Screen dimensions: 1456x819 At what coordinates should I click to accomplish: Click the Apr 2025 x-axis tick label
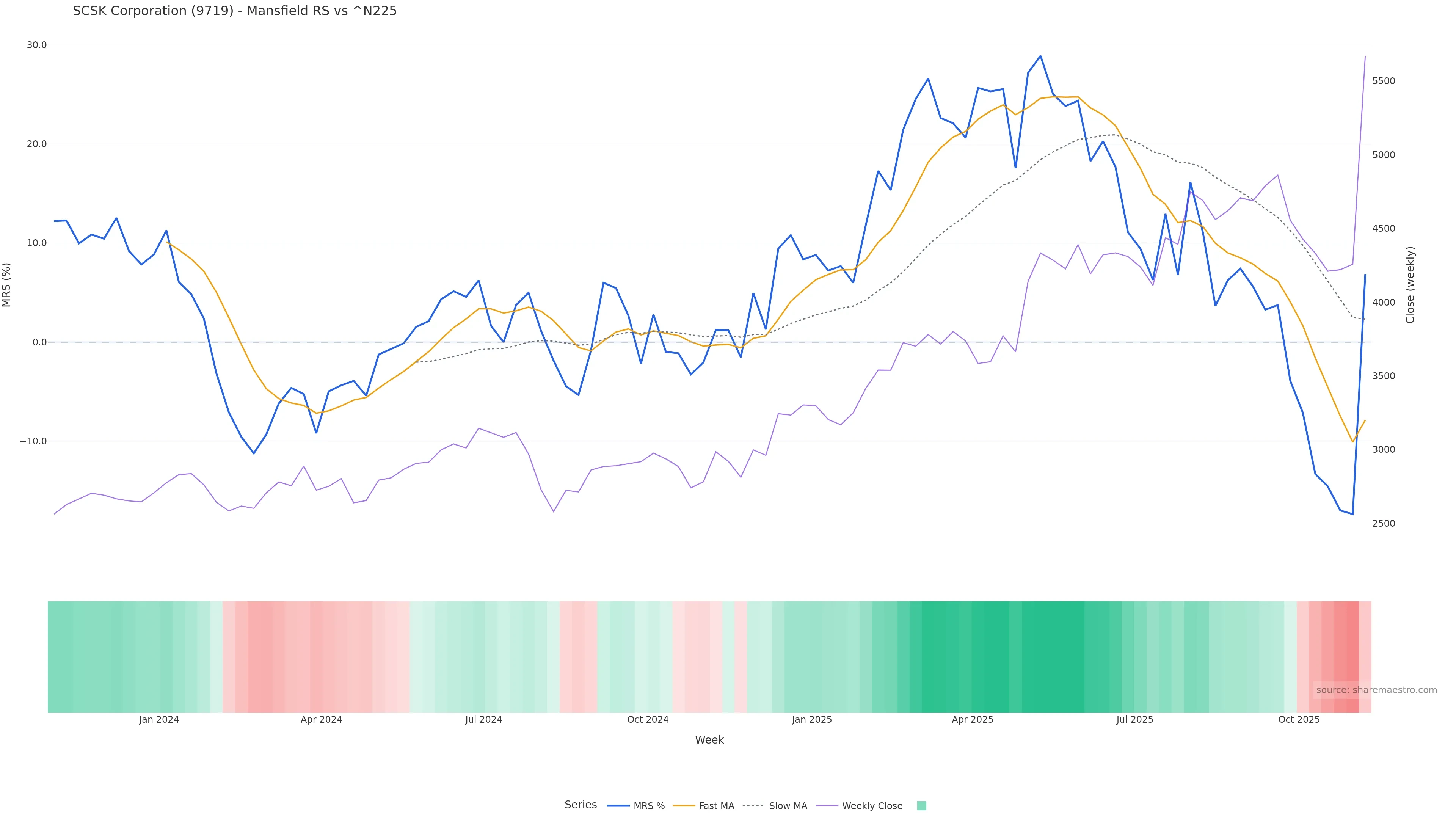972,720
